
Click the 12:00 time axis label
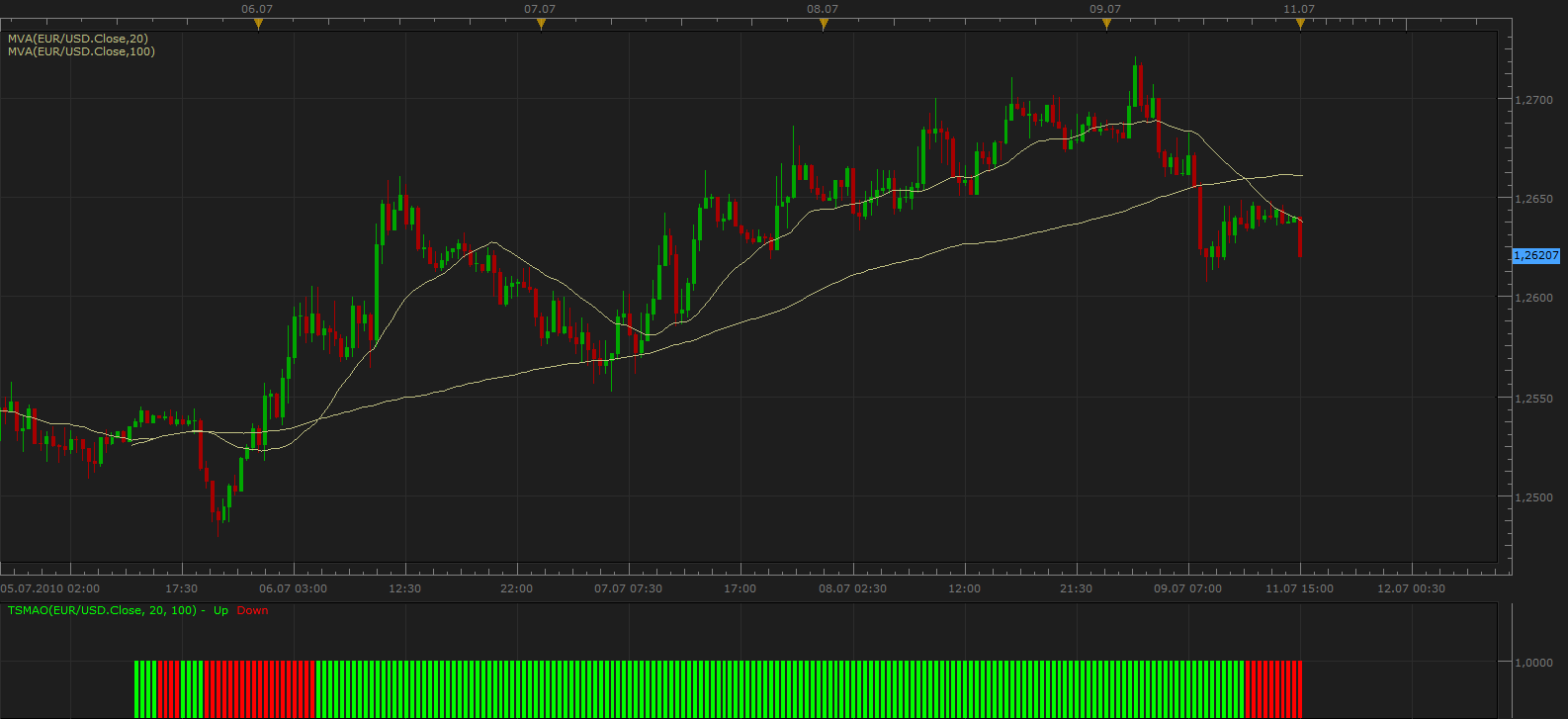(964, 588)
